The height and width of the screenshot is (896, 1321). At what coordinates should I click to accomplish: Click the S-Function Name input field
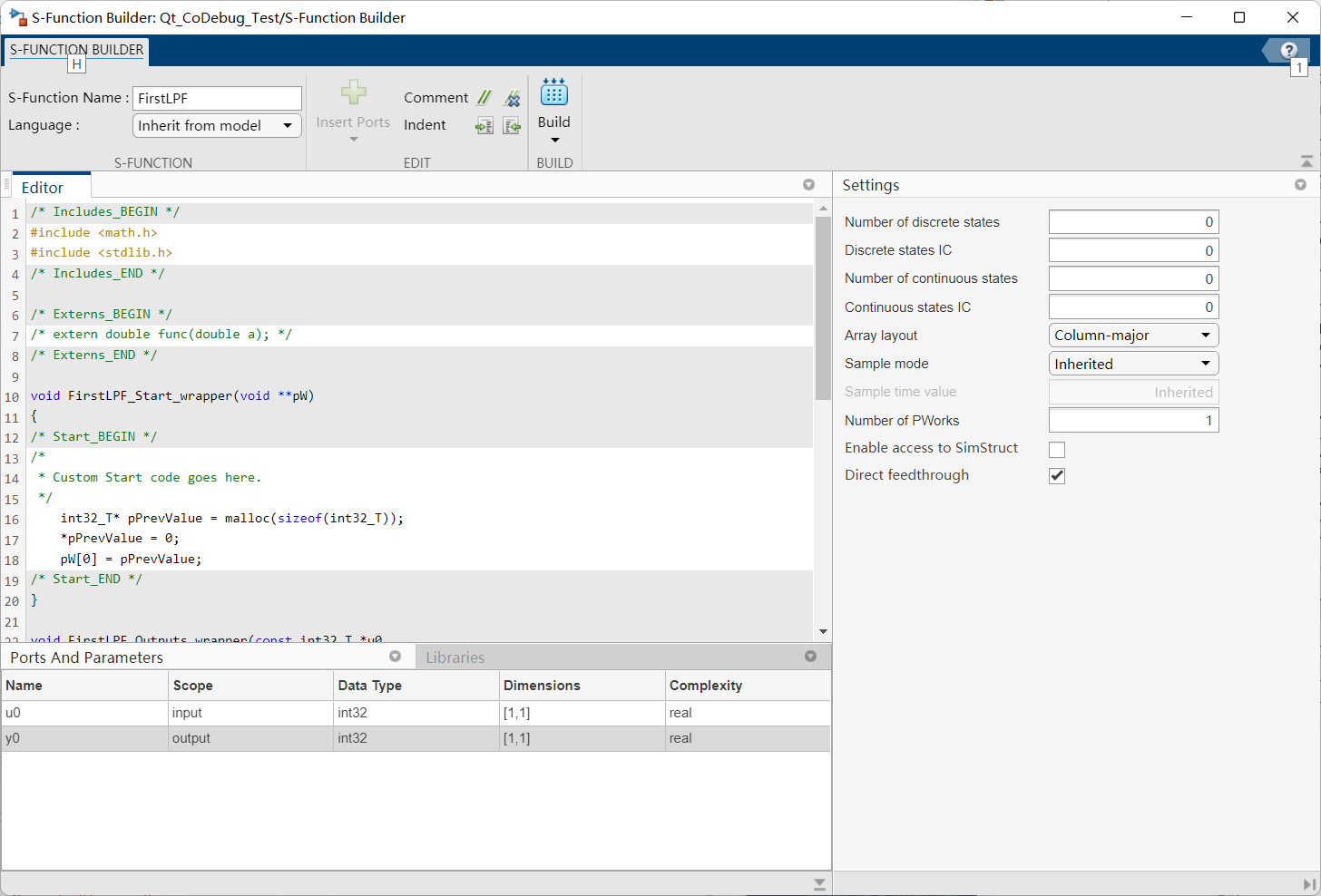pyautogui.click(x=217, y=98)
